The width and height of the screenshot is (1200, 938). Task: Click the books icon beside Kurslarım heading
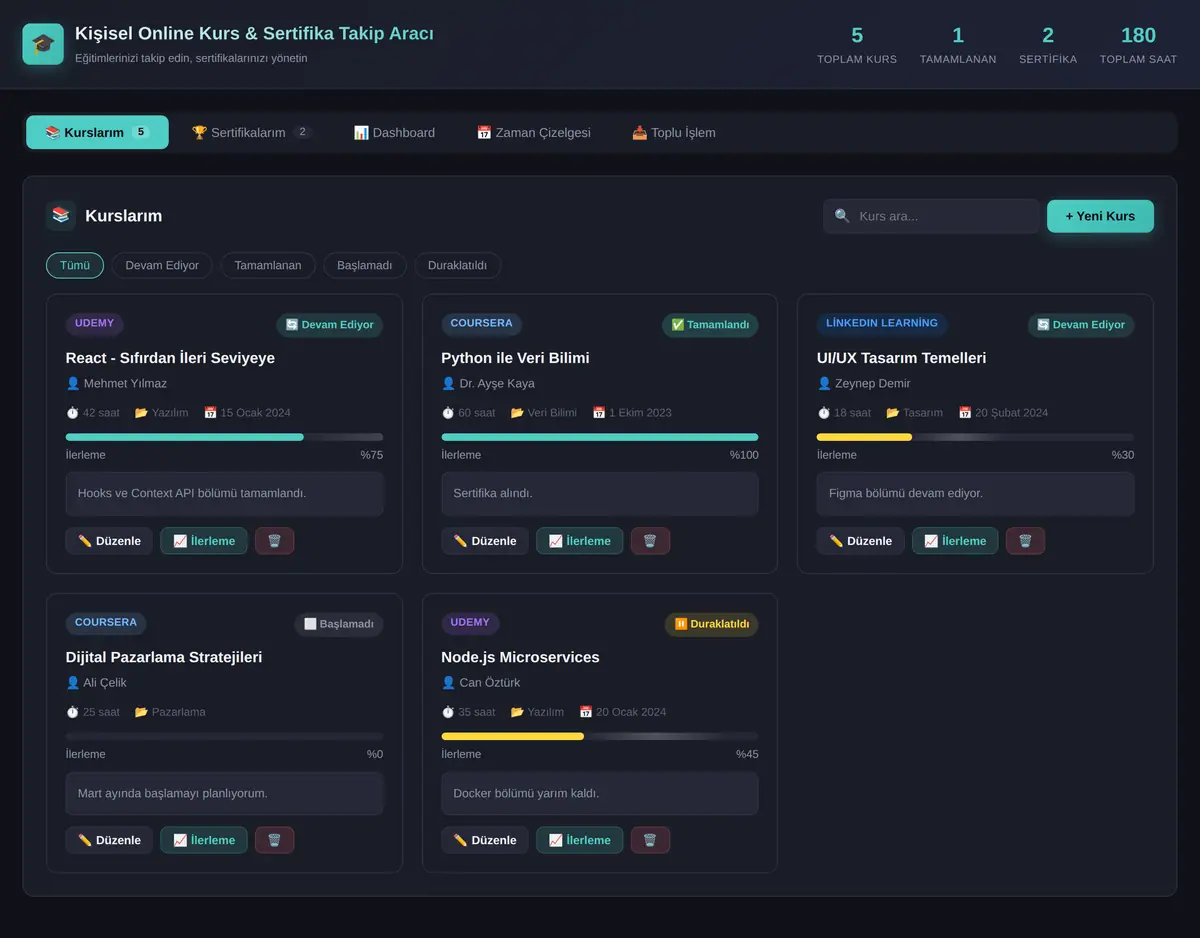(61, 215)
